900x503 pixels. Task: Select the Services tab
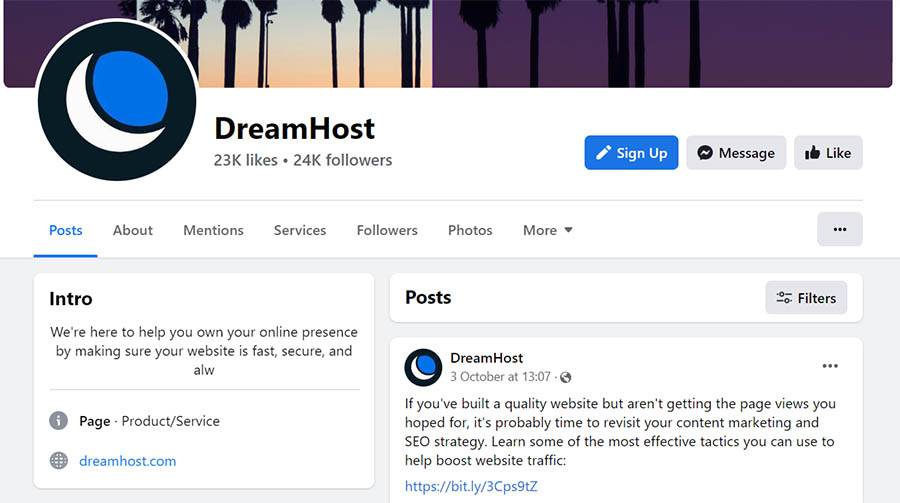pyautogui.click(x=300, y=230)
